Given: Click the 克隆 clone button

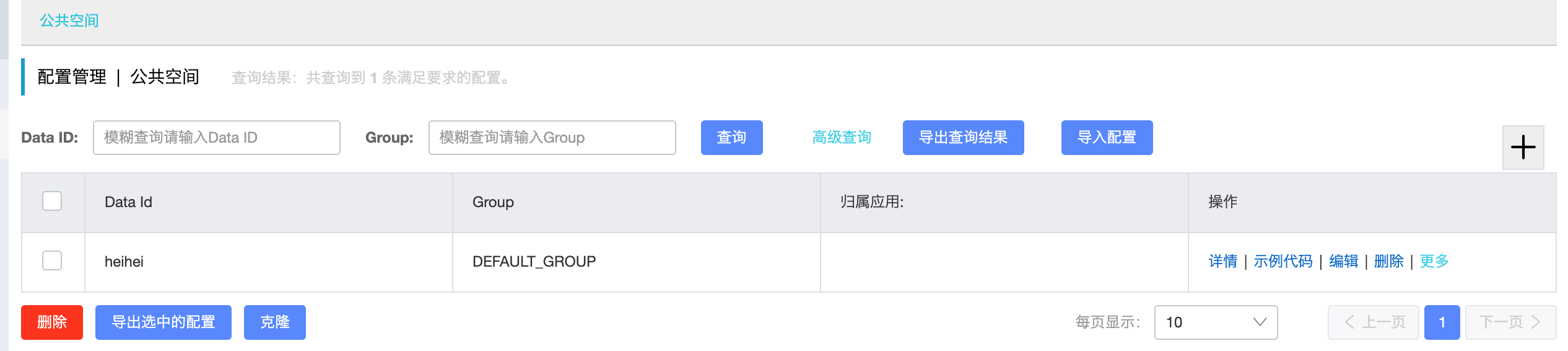Looking at the screenshot, I should [x=275, y=322].
